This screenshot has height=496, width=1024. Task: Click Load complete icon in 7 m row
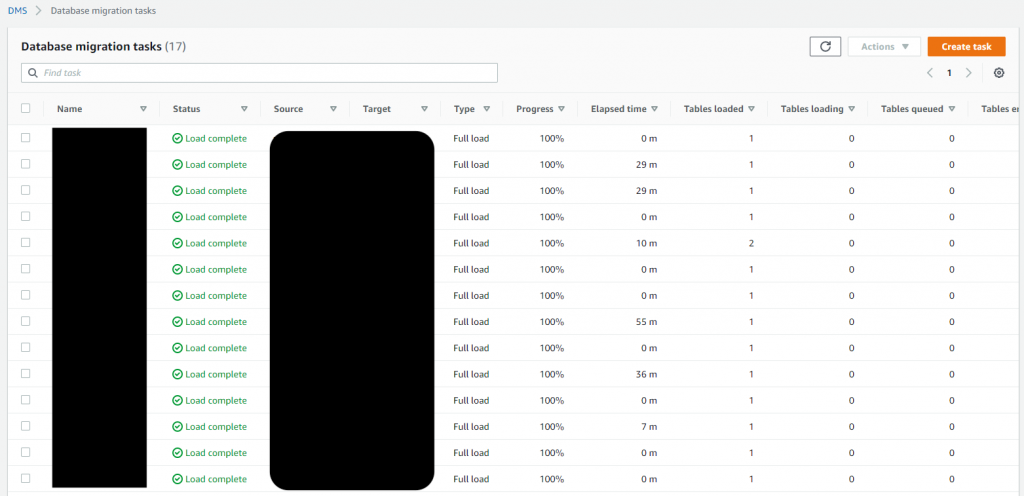point(177,426)
